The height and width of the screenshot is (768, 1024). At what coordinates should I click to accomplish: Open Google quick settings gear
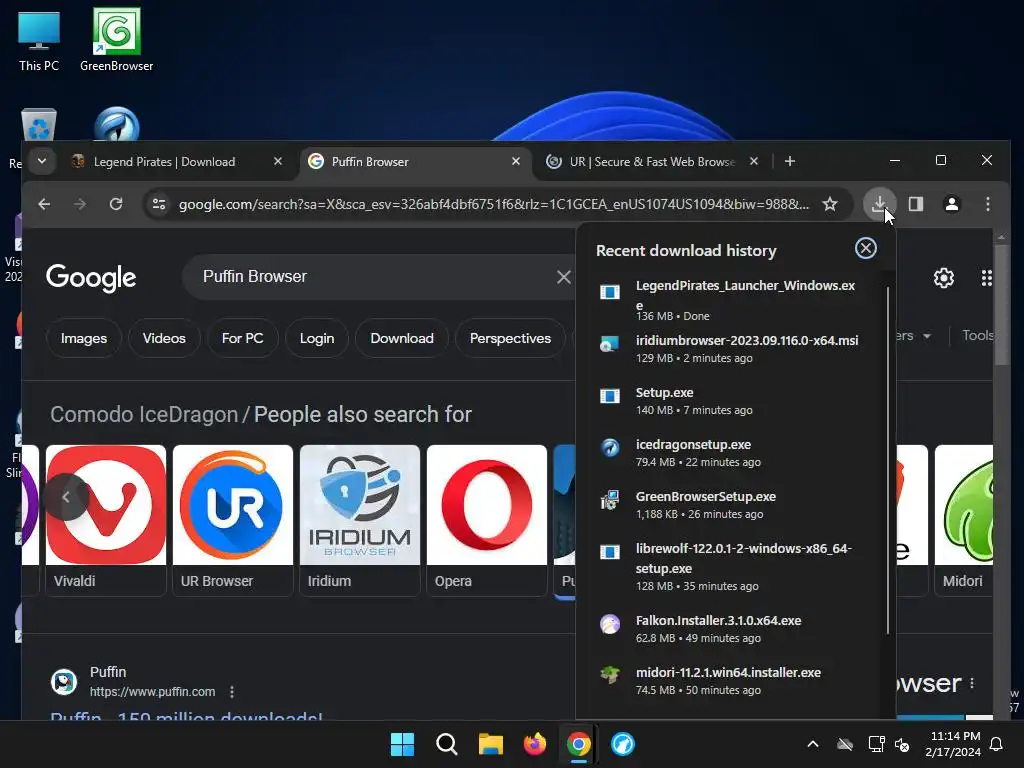[943, 278]
